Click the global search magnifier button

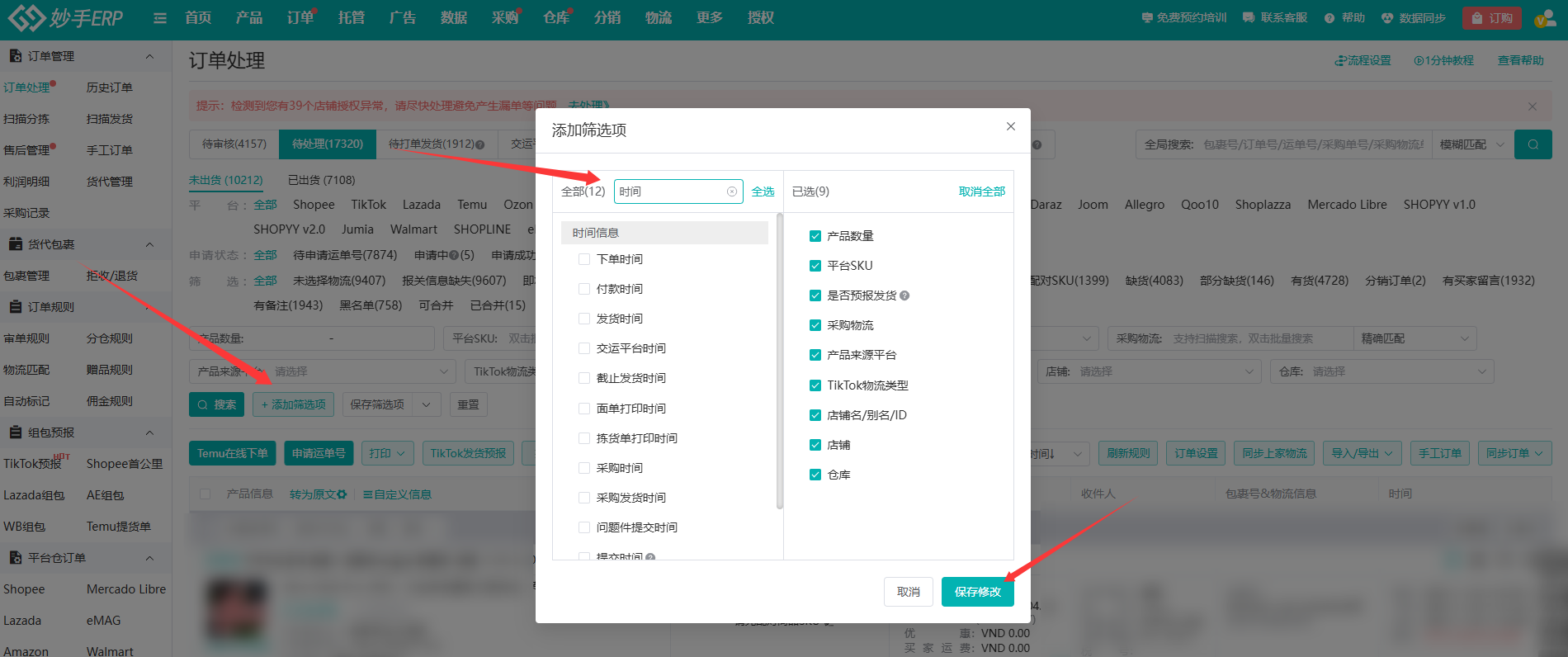coord(1533,144)
